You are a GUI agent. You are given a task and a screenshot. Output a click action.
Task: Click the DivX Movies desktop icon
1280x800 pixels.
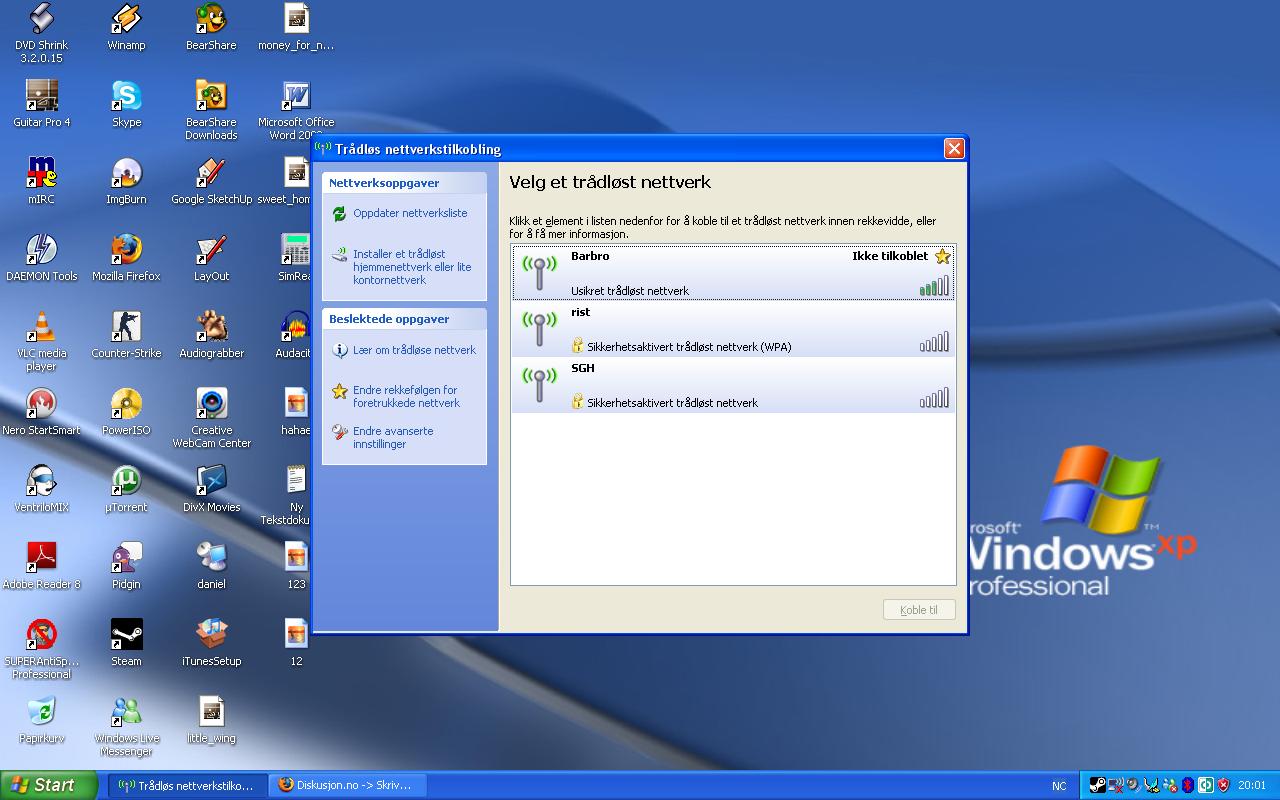coord(211,489)
